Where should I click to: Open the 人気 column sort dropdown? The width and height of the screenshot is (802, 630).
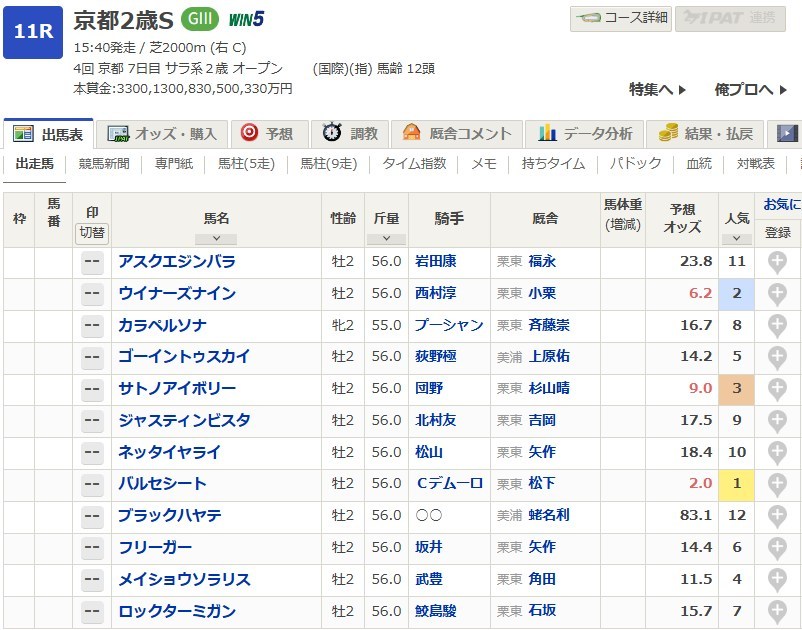(x=736, y=239)
